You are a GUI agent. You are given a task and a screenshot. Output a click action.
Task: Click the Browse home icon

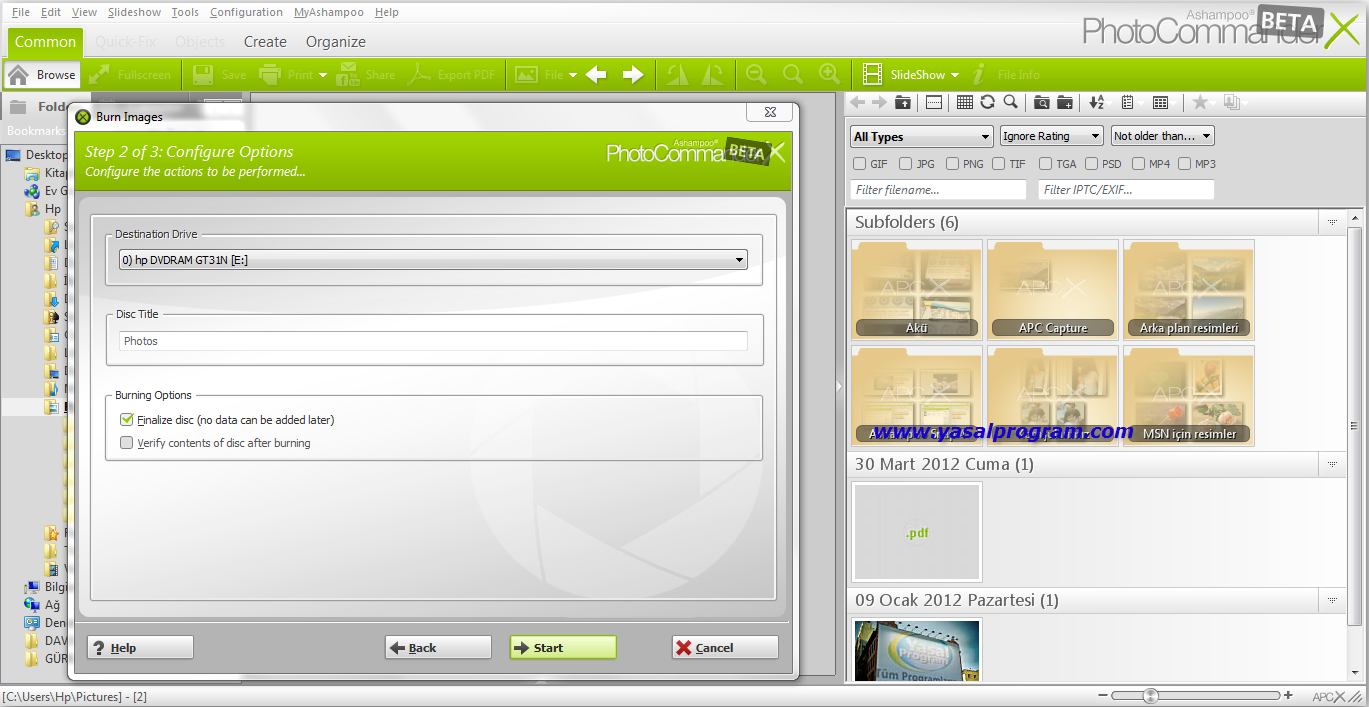(18, 75)
